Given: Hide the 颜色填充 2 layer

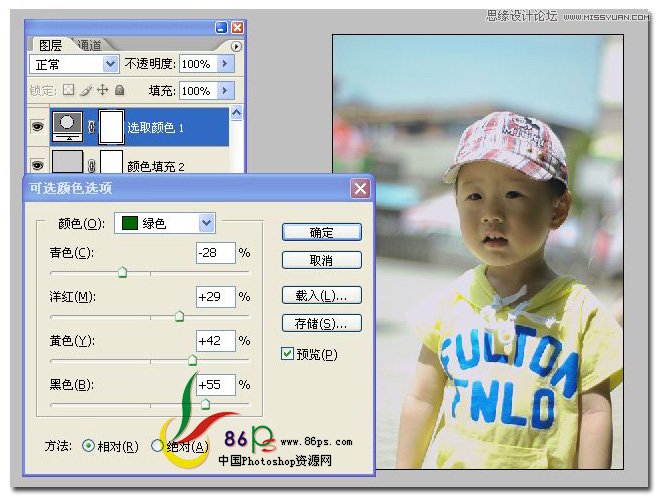Looking at the screenshot, I should (38, 165).
